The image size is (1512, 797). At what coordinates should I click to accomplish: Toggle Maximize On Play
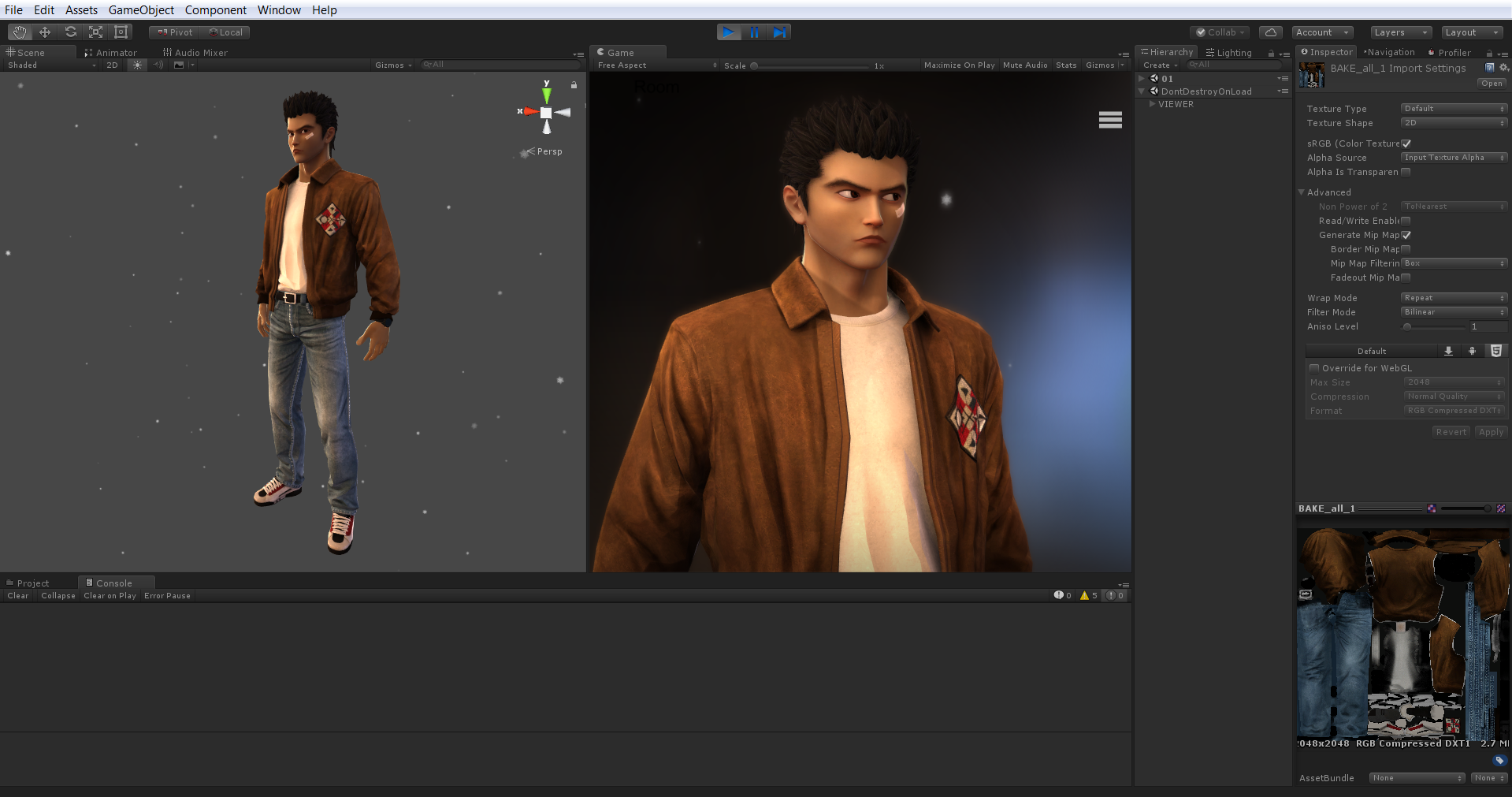click(959, 65)
